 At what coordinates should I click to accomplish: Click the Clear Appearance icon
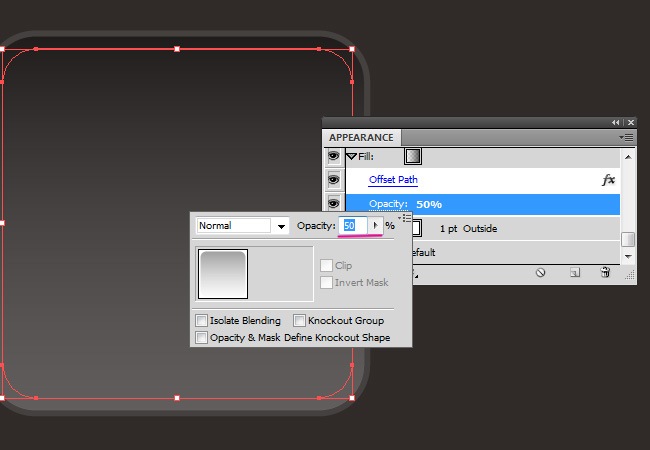[x=540, y=271]
